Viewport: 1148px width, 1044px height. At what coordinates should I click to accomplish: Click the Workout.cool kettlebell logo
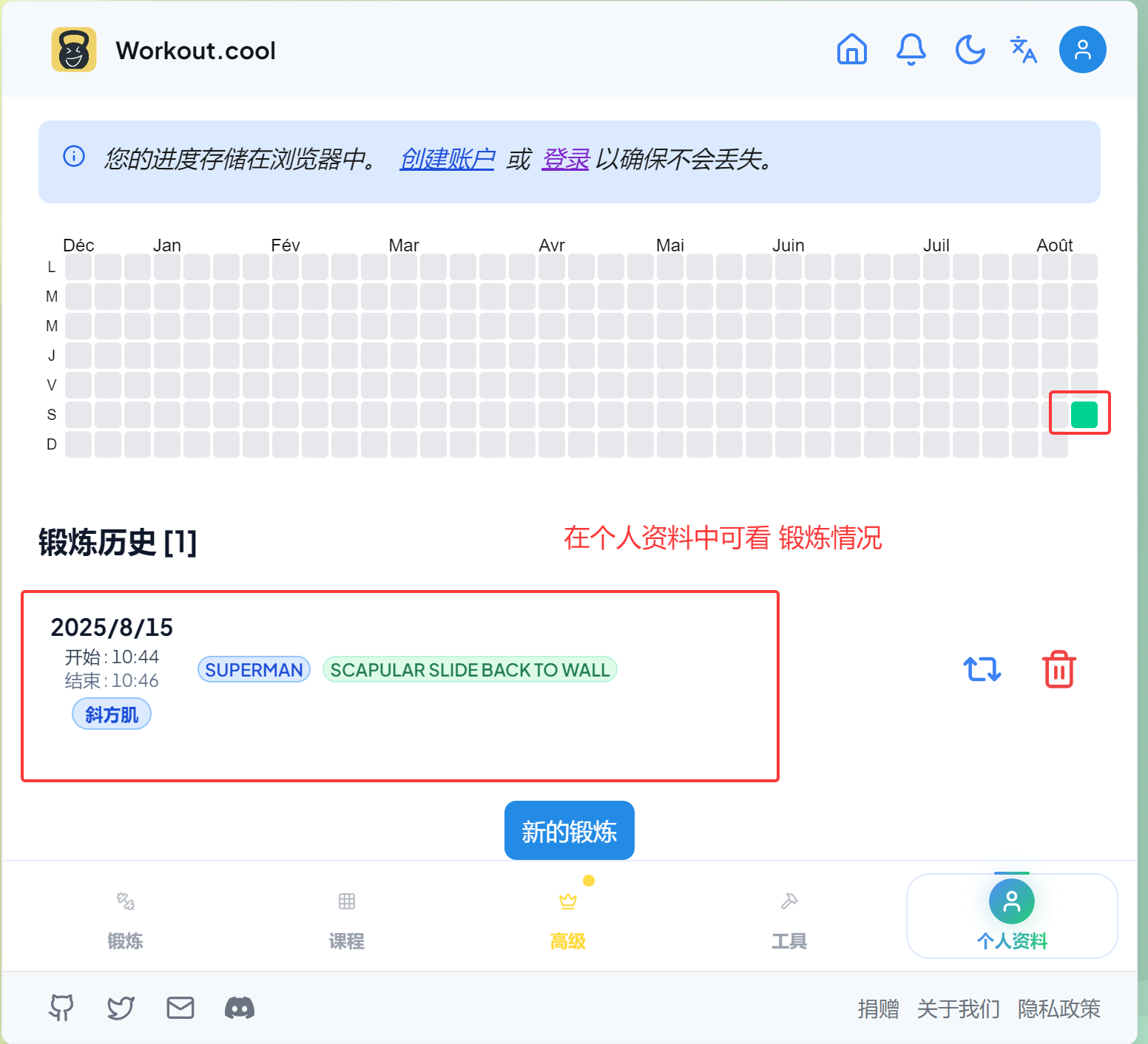(x=74, y=50)
